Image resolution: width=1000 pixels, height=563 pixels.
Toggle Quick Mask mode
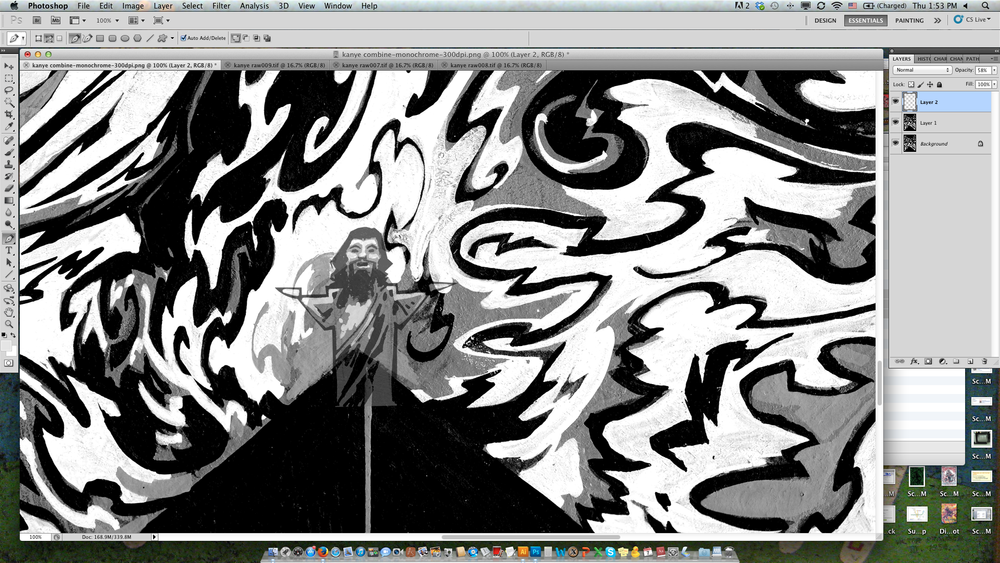(x=8, y=363)
